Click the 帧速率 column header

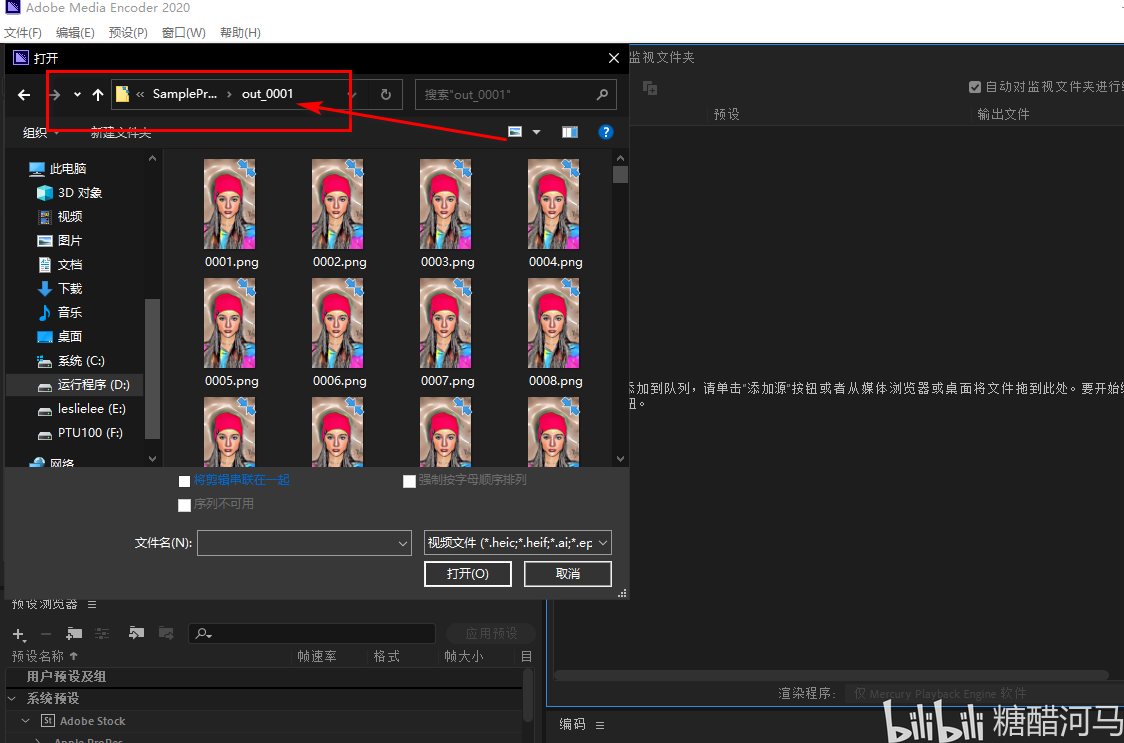point(317,656)
